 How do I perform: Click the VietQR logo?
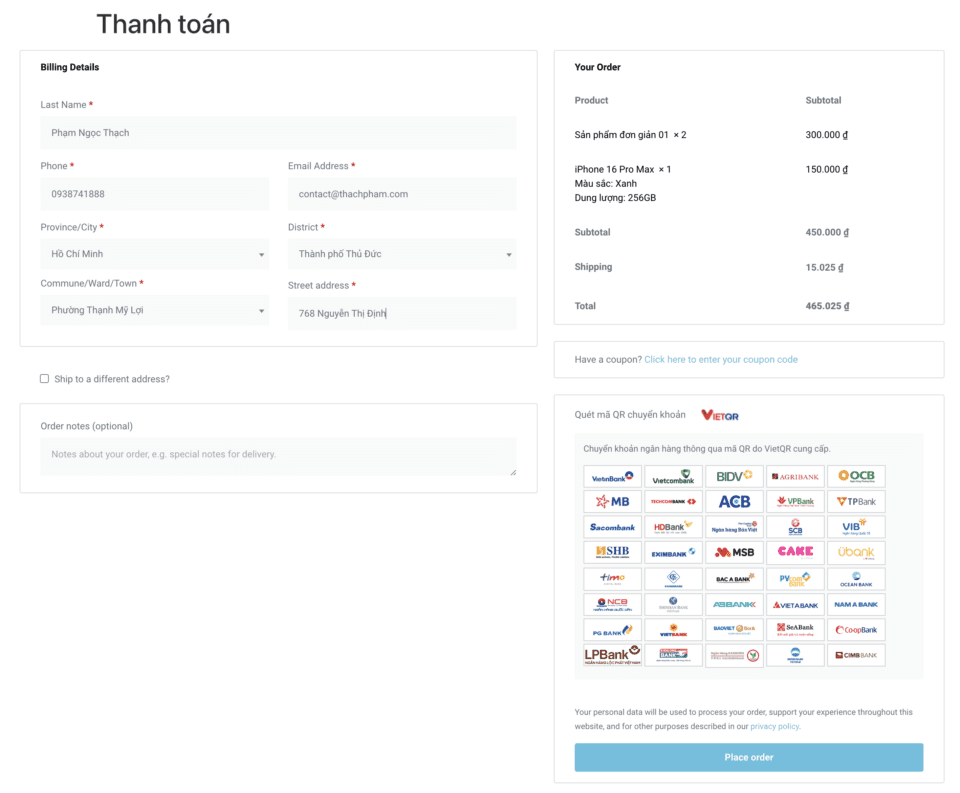pos(720,415)
